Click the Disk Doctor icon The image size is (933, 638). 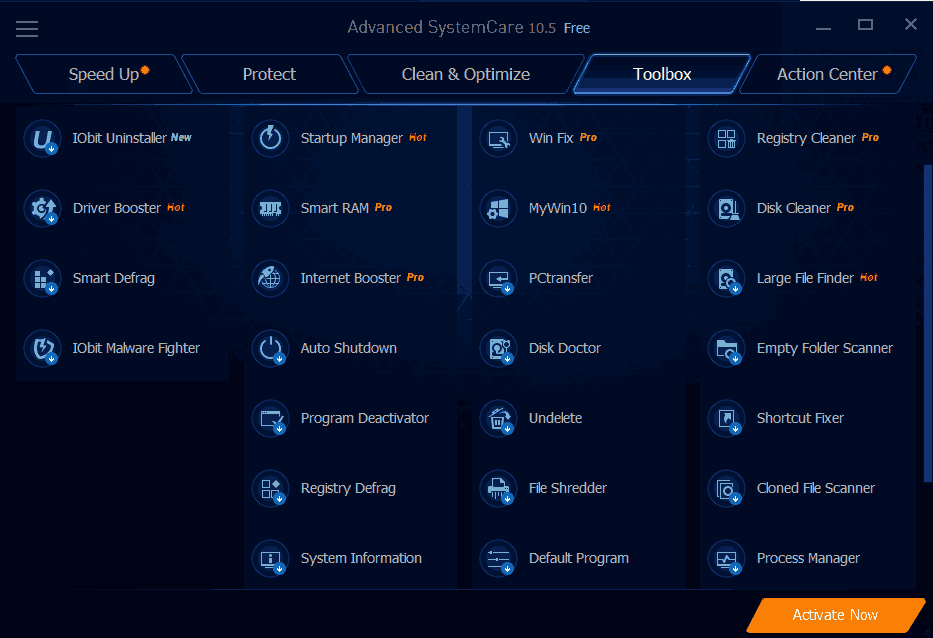click(499, 348)
